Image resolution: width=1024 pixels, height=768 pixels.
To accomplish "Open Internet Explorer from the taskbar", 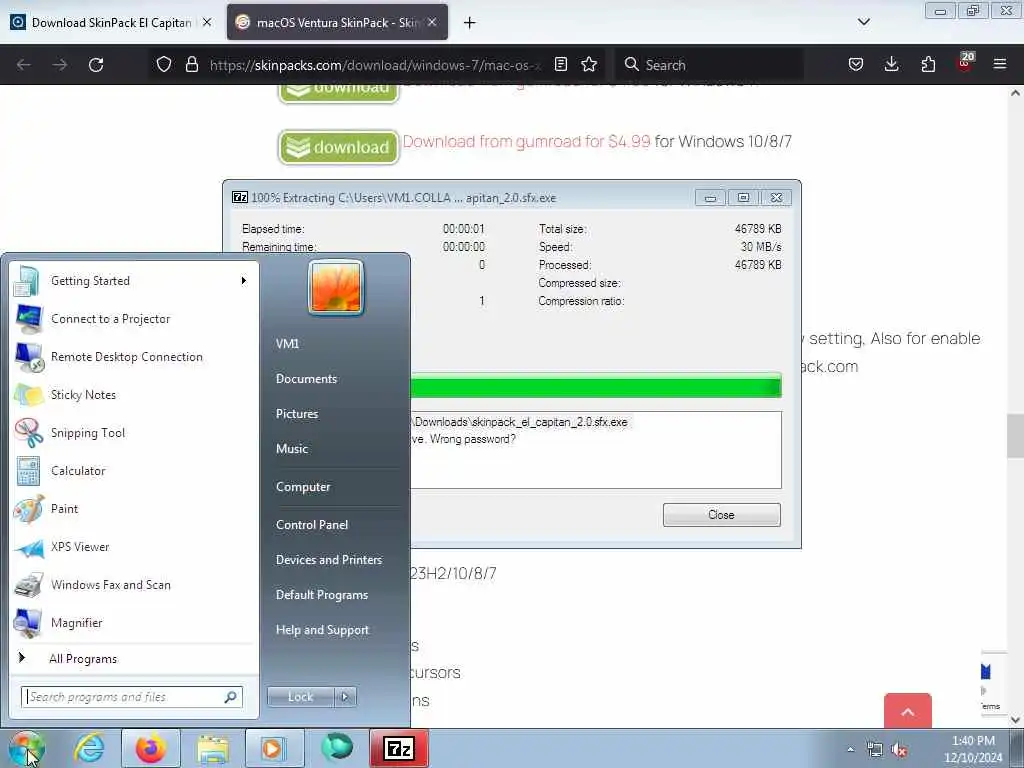I will click(89, 748).
